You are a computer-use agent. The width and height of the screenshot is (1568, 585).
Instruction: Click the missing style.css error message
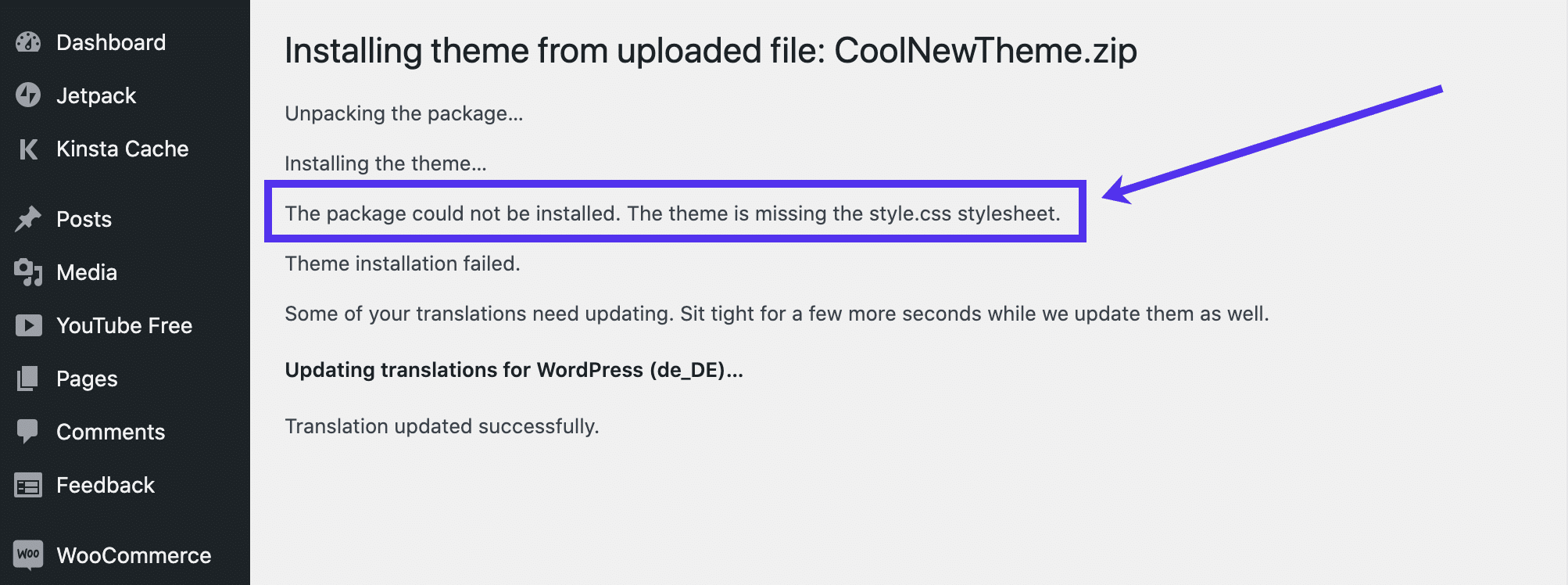[672, 214]
